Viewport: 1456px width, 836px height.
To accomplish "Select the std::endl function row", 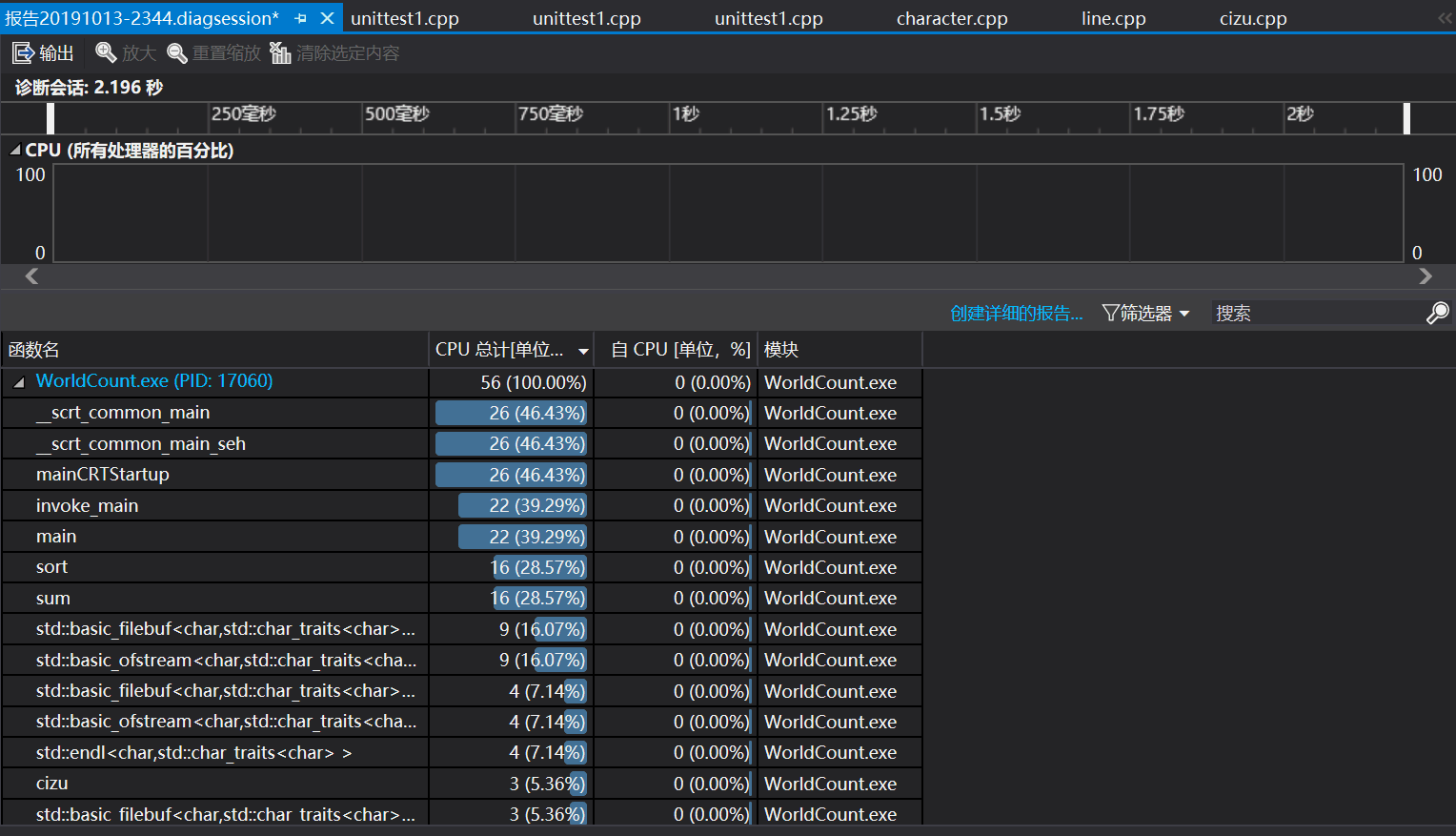I will click(461, 752).
